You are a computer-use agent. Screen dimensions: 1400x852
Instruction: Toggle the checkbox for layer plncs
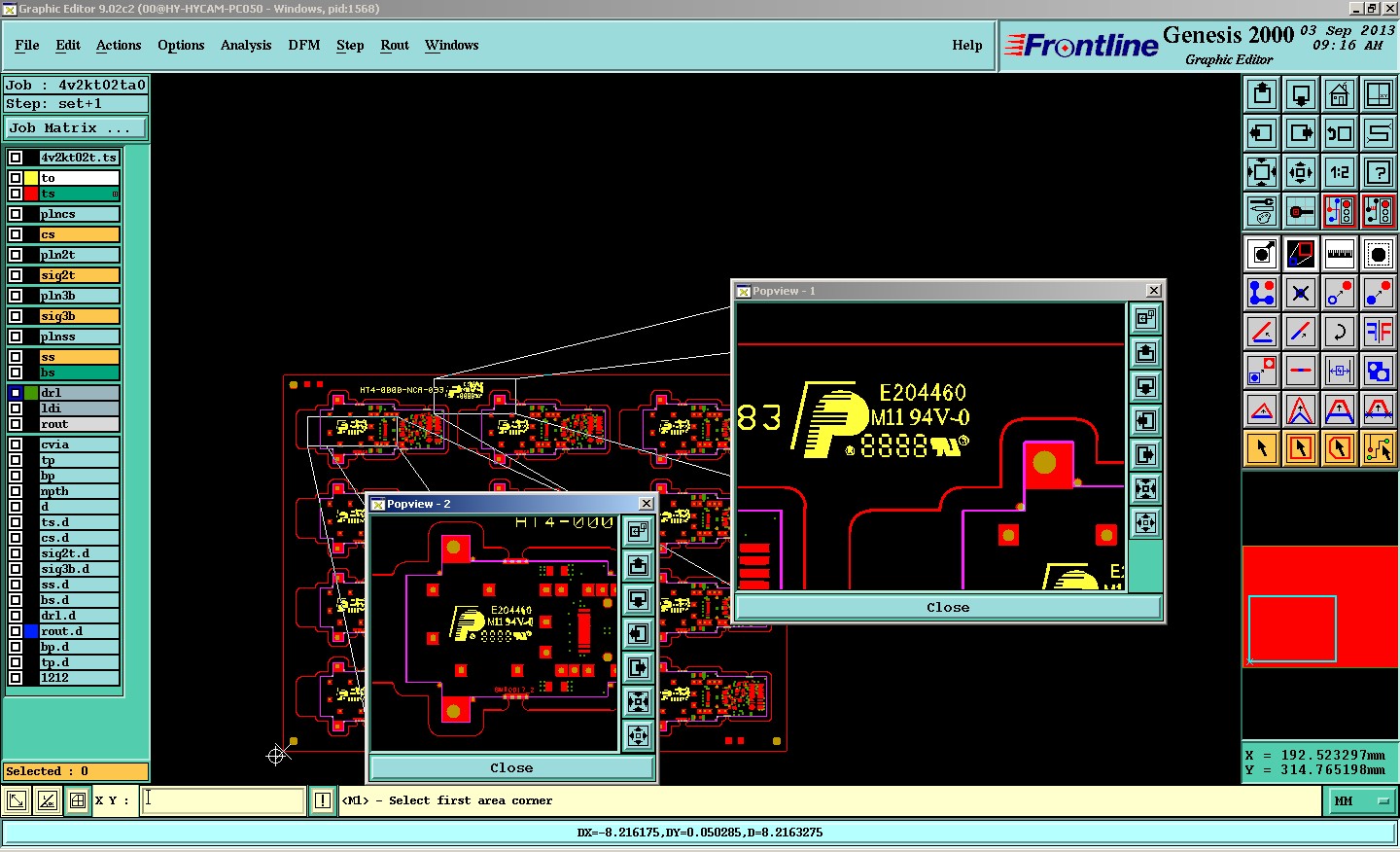click(16, 214)
